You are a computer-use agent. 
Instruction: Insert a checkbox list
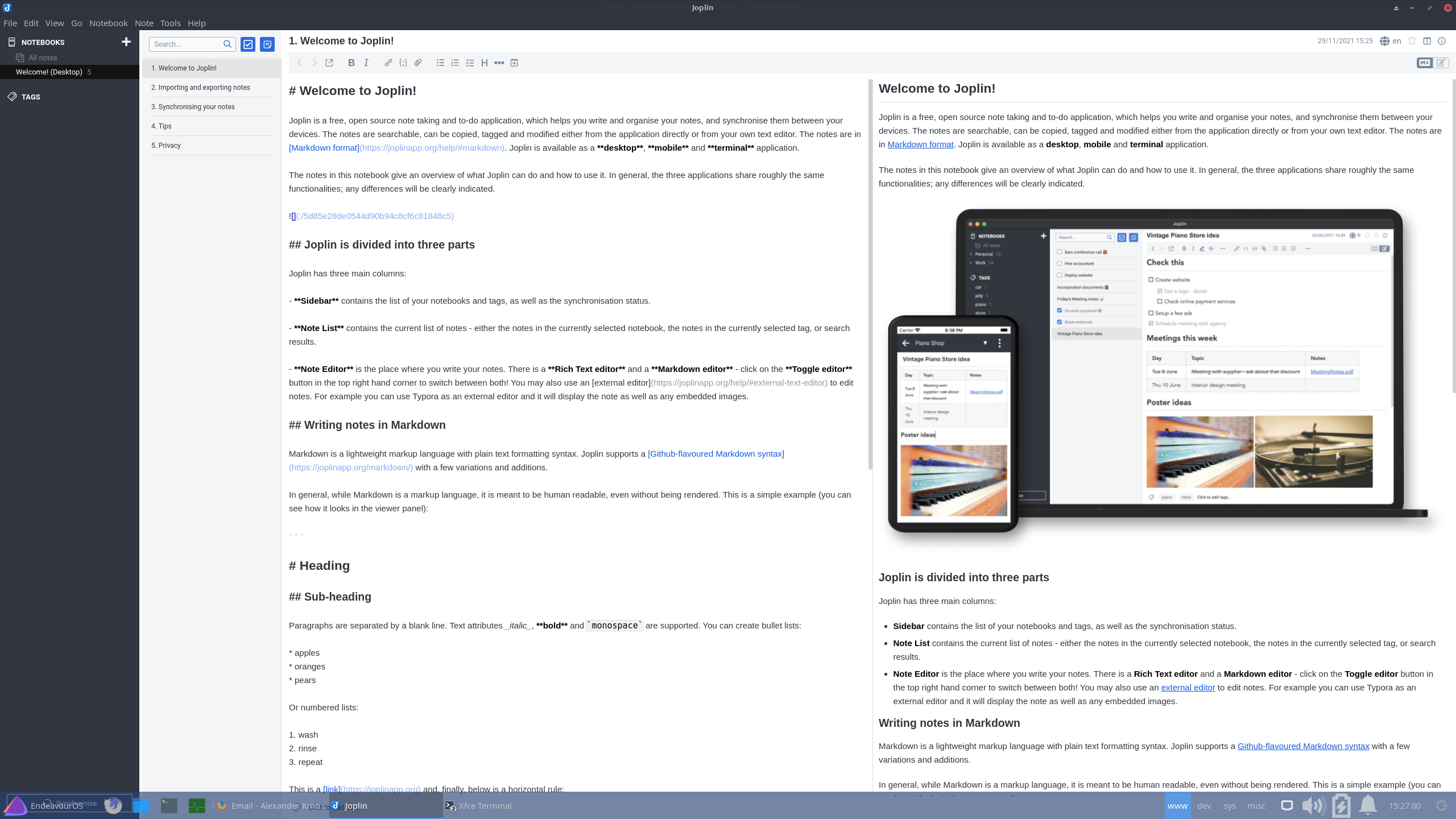470,63
